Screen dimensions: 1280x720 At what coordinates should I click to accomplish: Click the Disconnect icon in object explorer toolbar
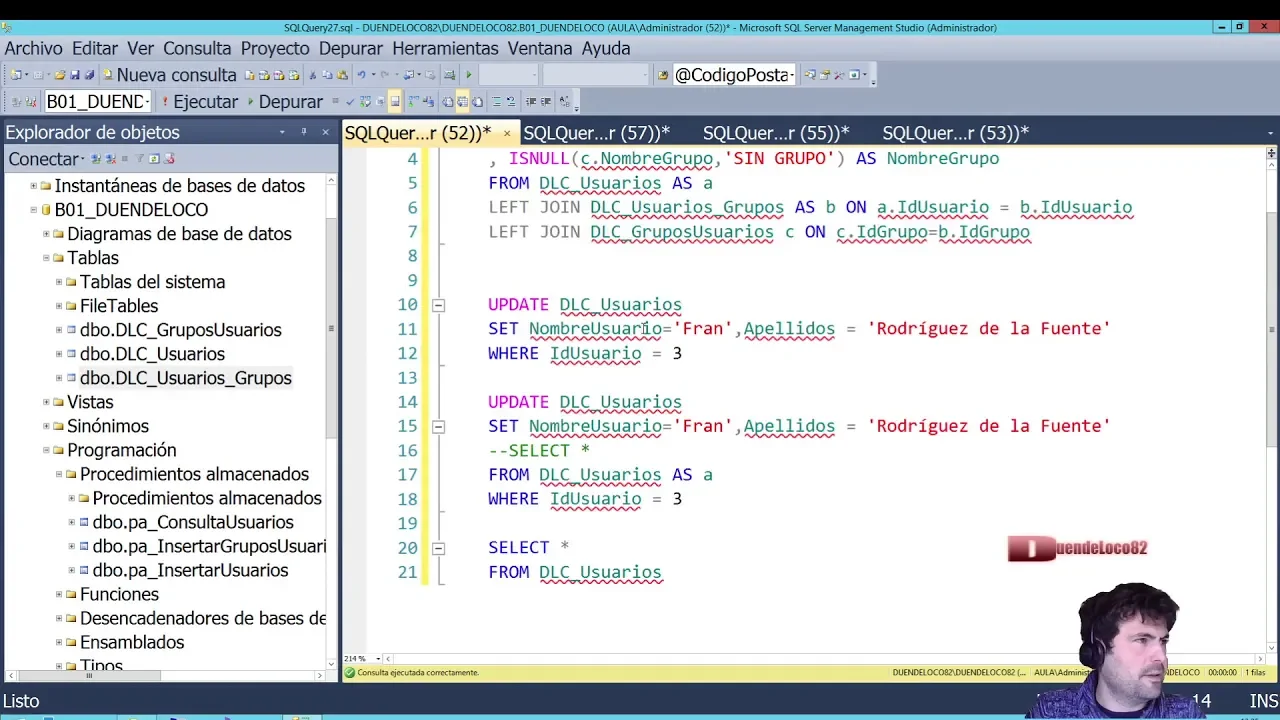(x=110, y=159)
